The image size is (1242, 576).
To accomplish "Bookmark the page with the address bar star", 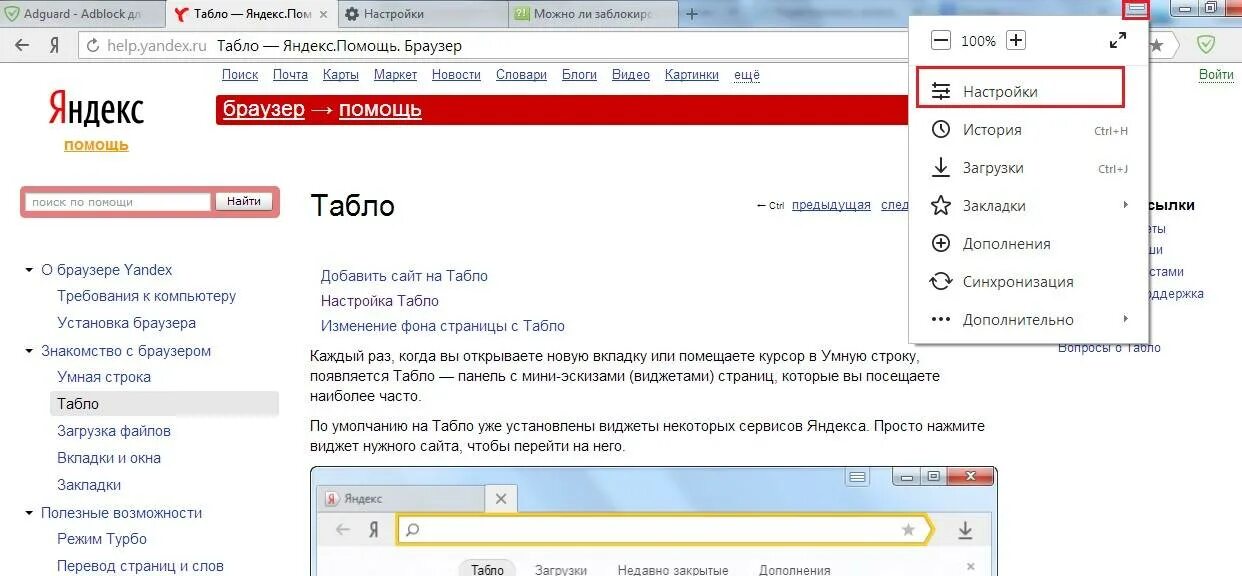I will (x=1157, y=45).
